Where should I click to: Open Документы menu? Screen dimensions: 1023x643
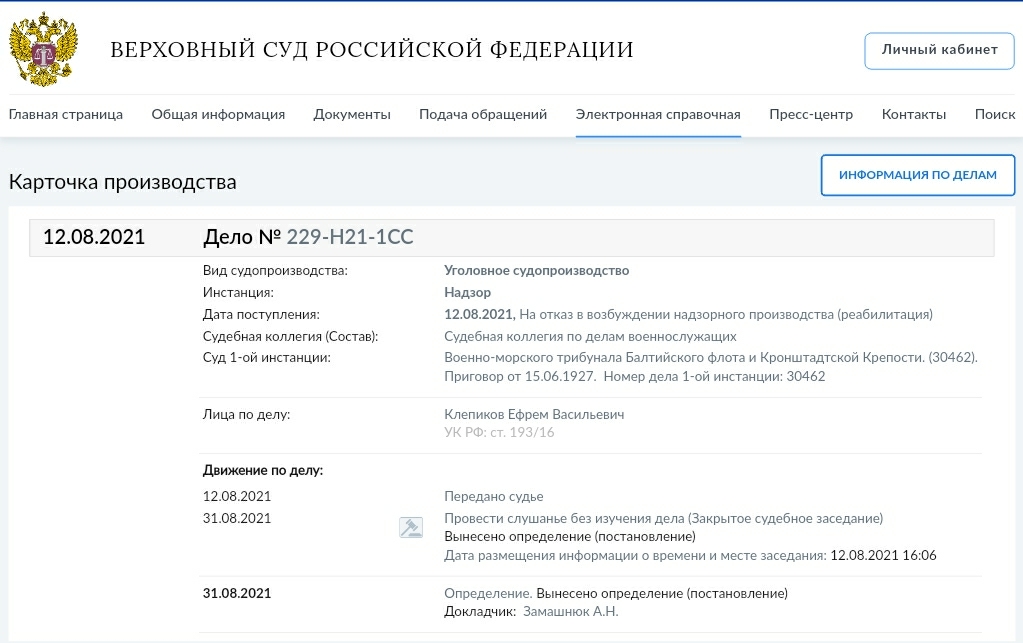click(x=352, y=114)
